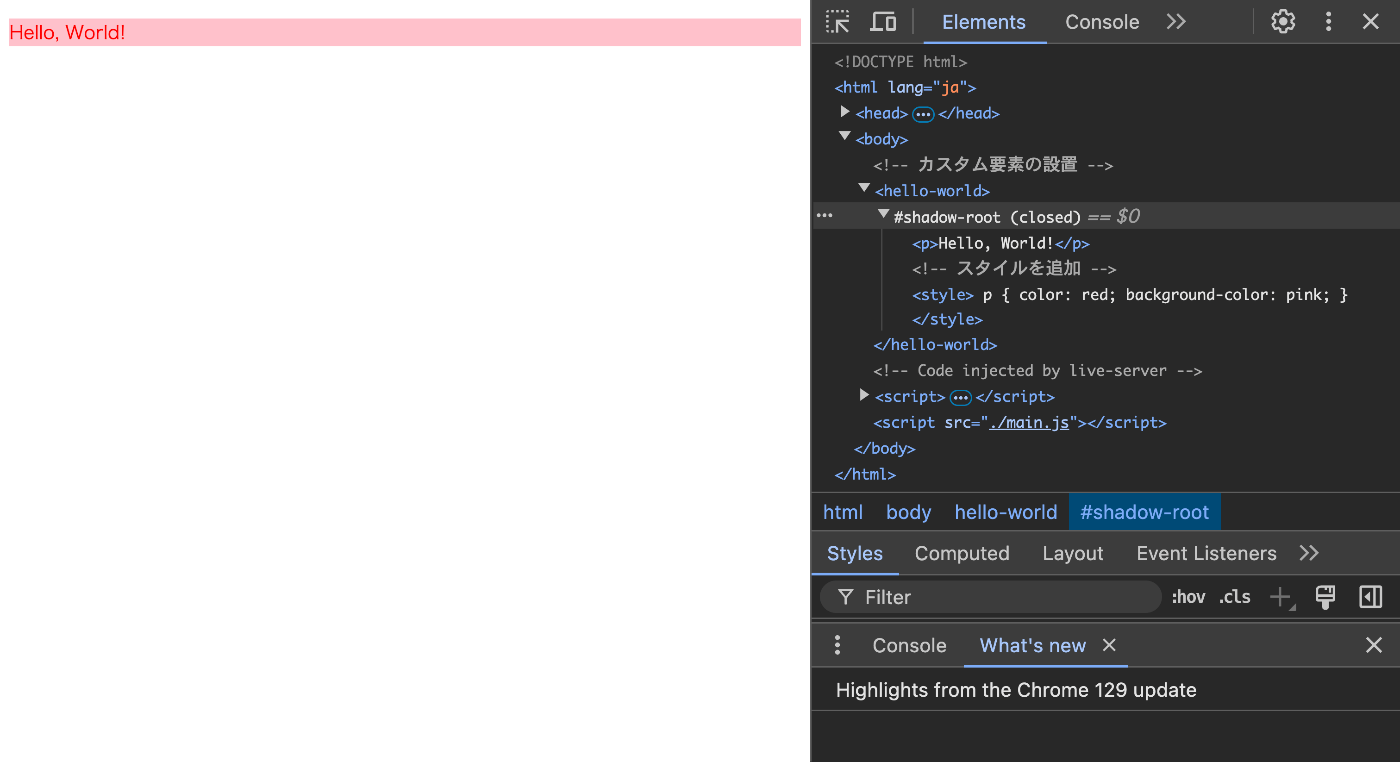
Task: Show more style pane tabs chevron
Action: pos(1309,553)
